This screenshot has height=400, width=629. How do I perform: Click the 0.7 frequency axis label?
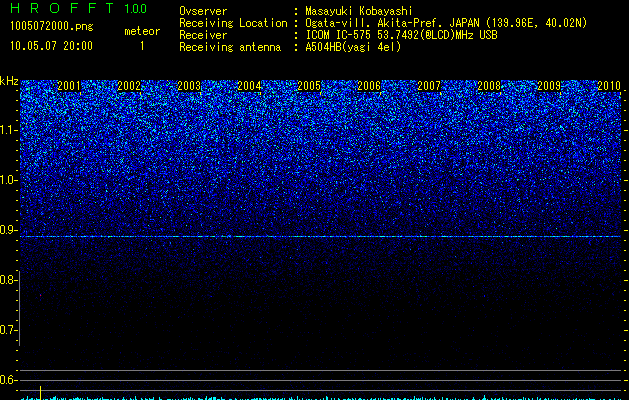click(x=9, y=330)
